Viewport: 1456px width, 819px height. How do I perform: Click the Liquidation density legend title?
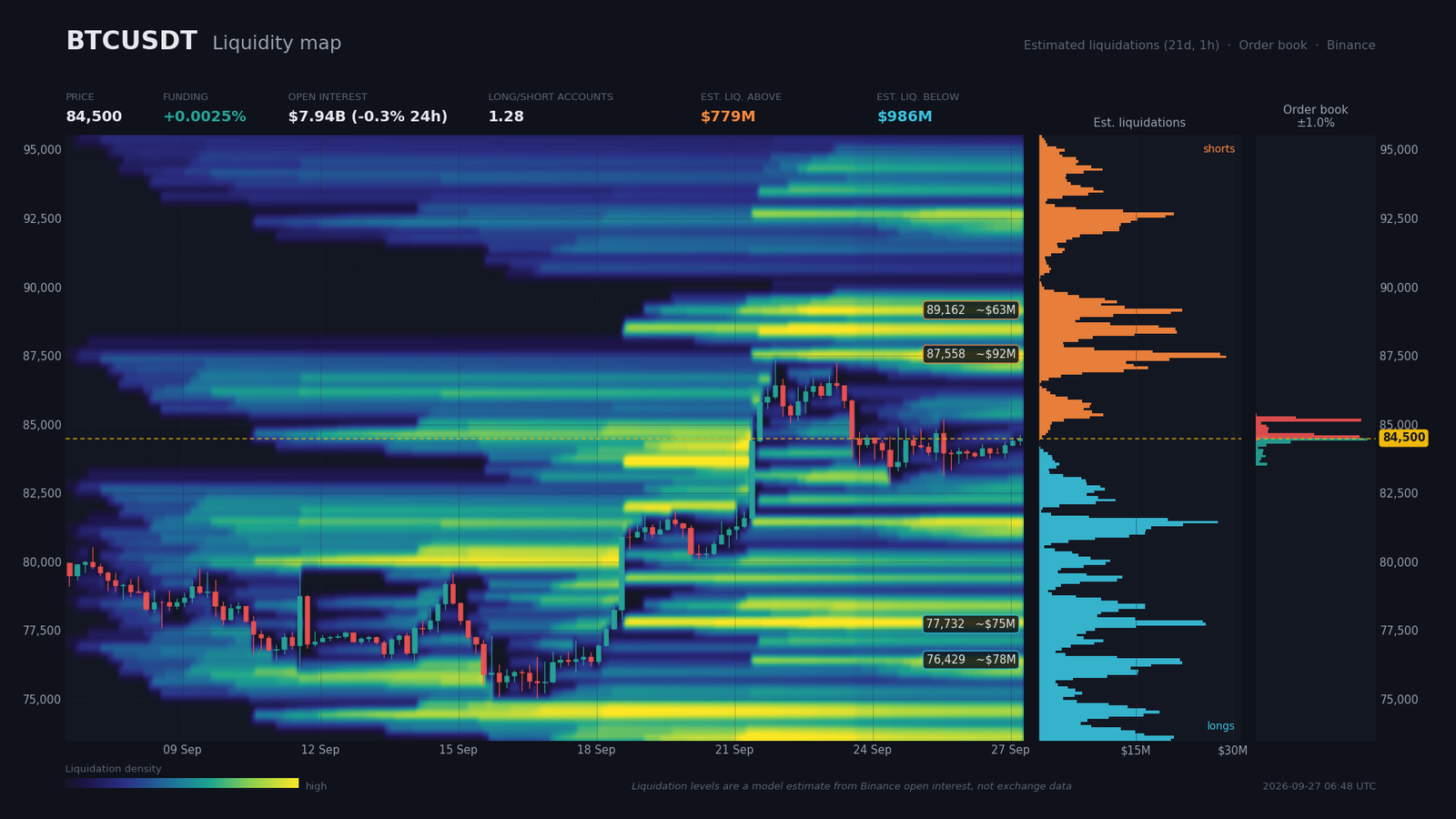113,769
